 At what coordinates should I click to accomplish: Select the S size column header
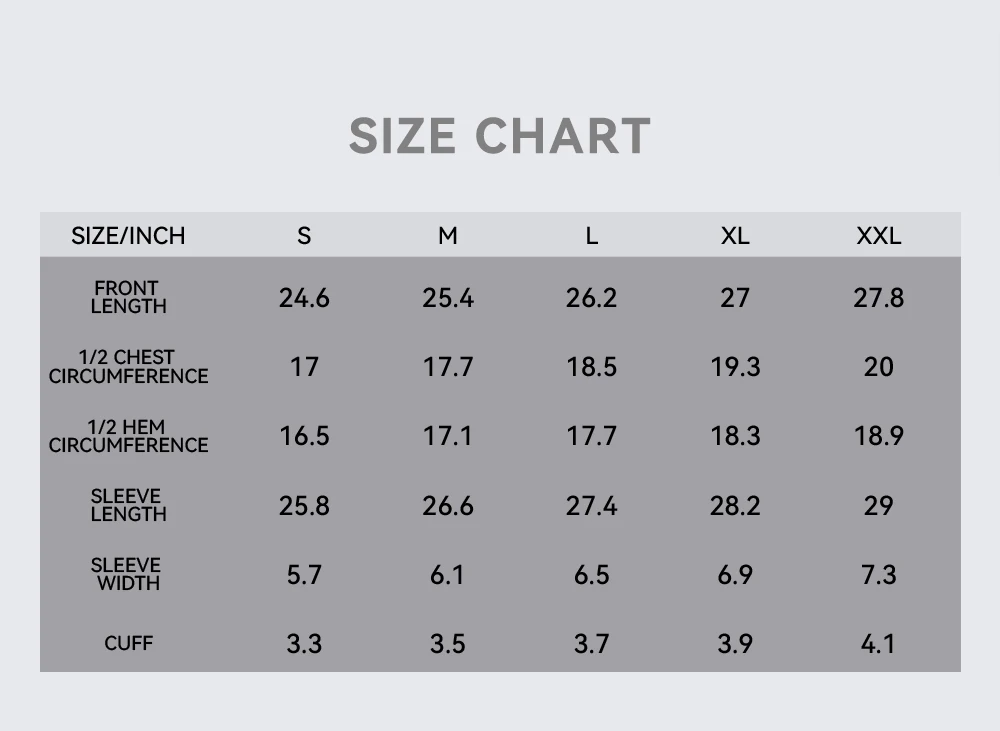pos(304,236)
